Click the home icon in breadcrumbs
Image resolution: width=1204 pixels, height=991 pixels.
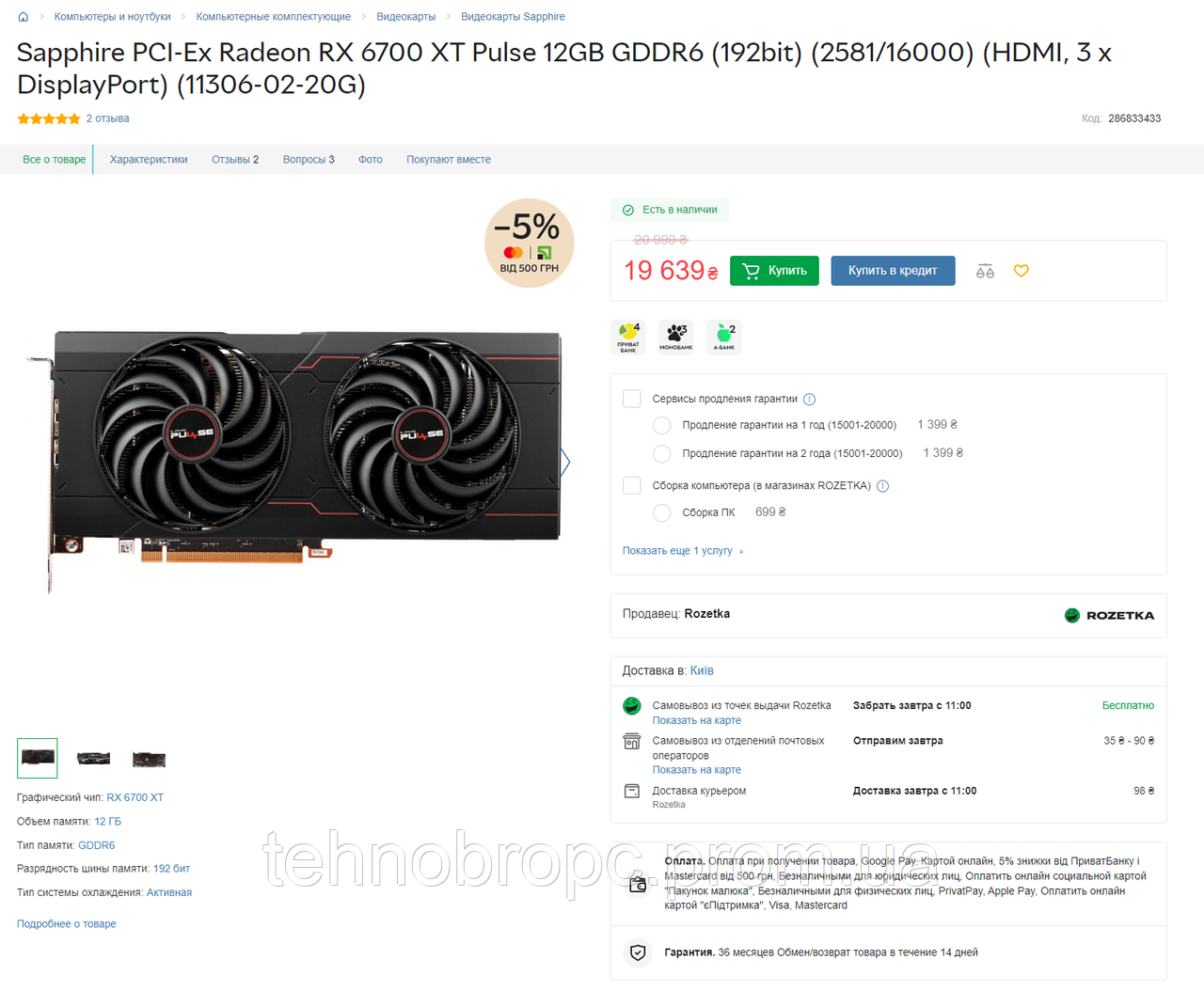pyautogui.click(x=24, y=17)
